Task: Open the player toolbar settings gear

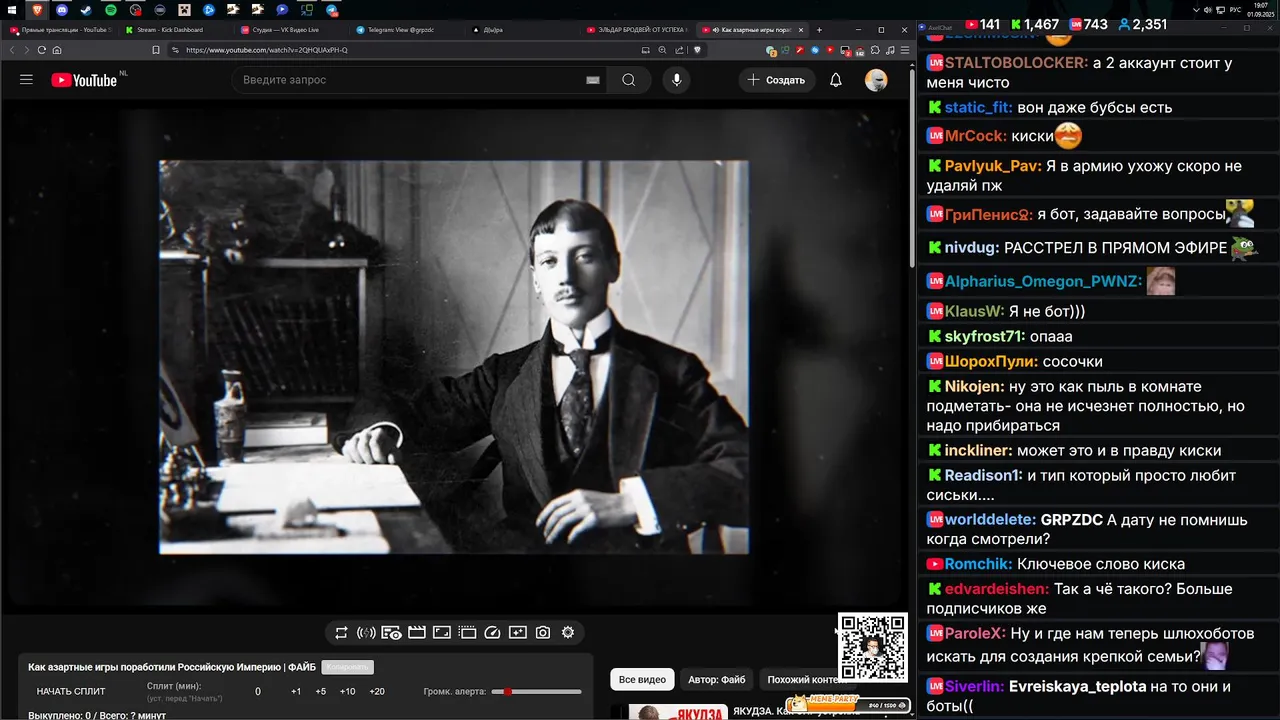Action: coord(568,633)
